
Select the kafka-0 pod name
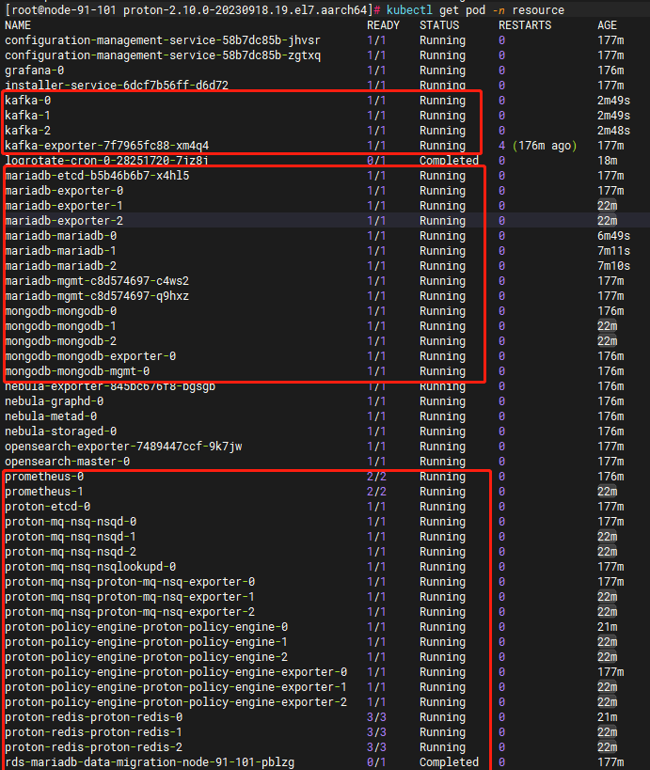(x=28, y=100)
